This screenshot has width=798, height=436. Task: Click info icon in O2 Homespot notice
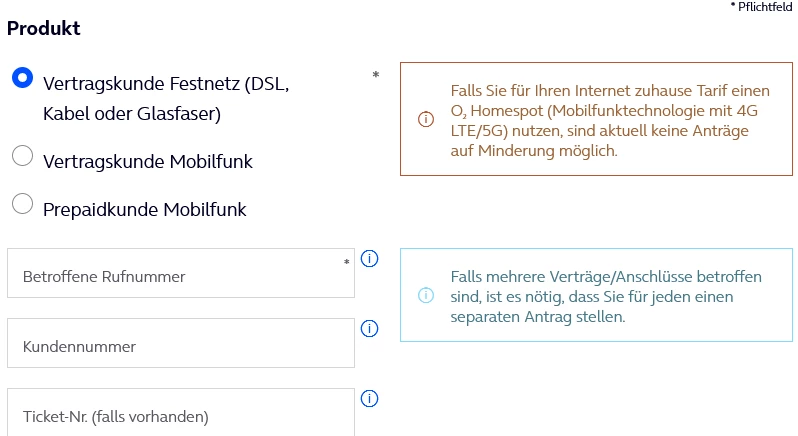[426, 119]
